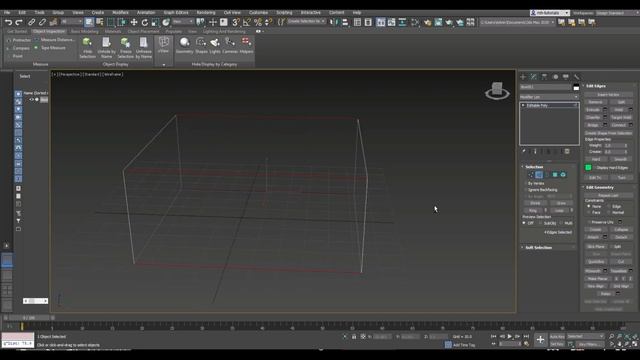Click the Play Animation button
The width and height of the screenshot is (640, 360).
point(509,336)
